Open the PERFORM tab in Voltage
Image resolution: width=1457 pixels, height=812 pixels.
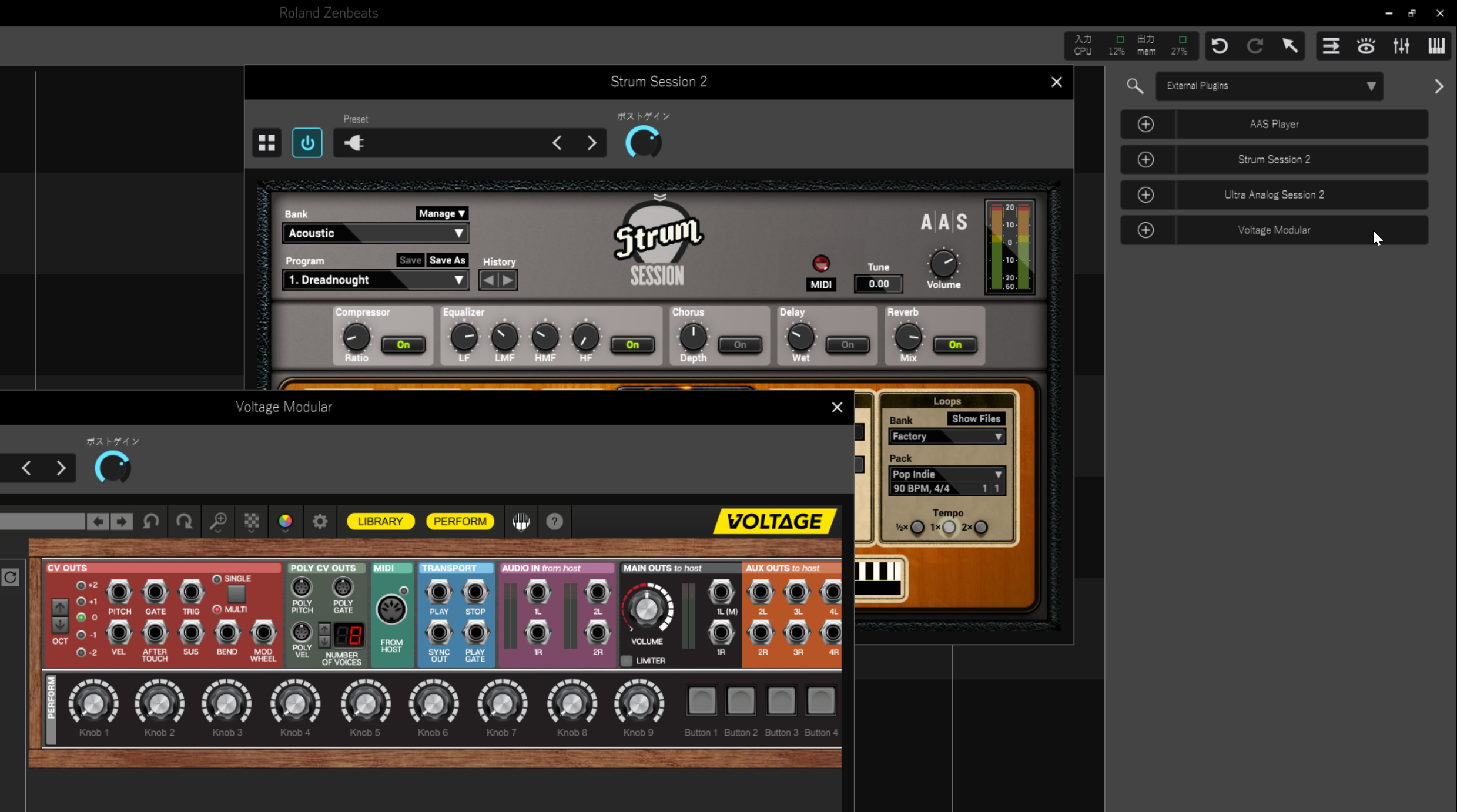pyautogui.click(x=460, y=521)
